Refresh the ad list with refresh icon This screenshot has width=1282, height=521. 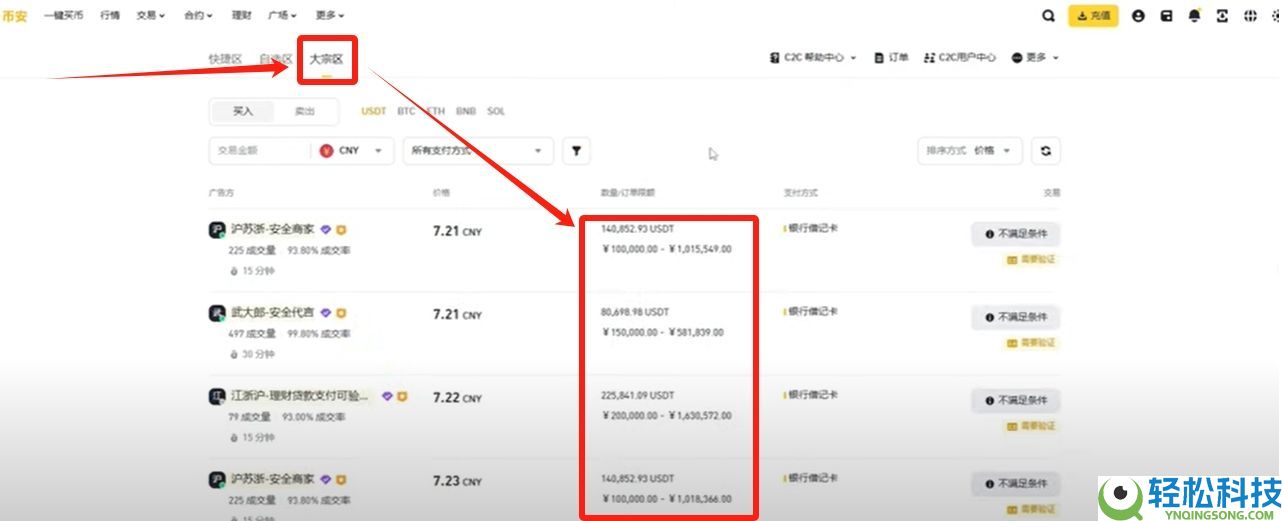(1046, 151)
